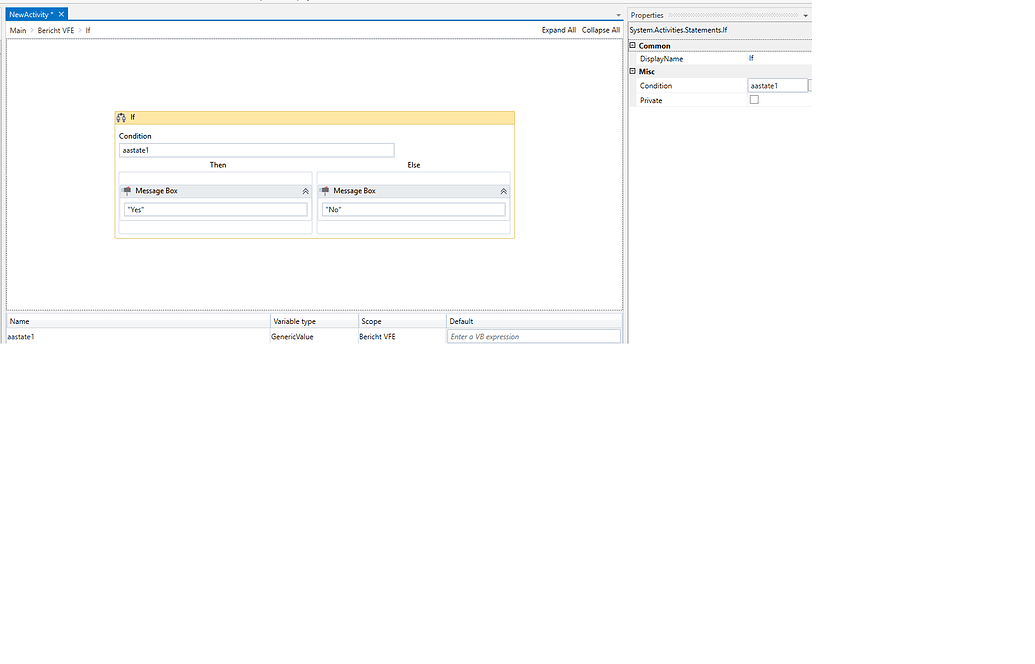Select the NewActivity tab
Image resolution: width=1035 pixels, height=664 pixels.
(x=30, y=14)
